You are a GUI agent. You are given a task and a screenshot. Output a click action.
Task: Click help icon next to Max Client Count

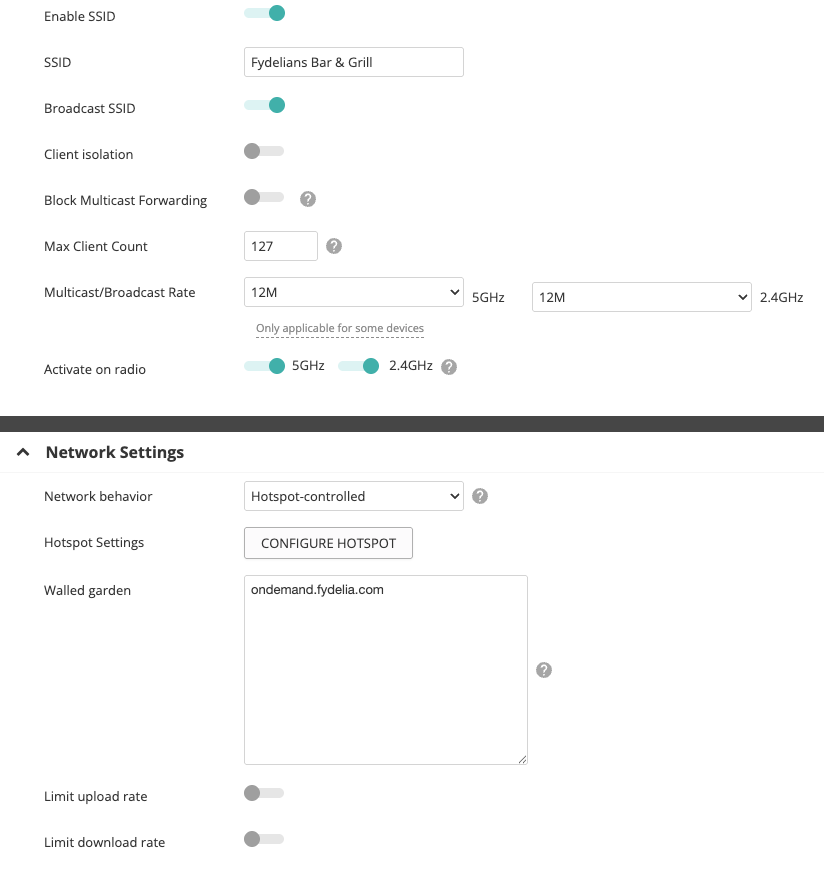click(334, 246)
